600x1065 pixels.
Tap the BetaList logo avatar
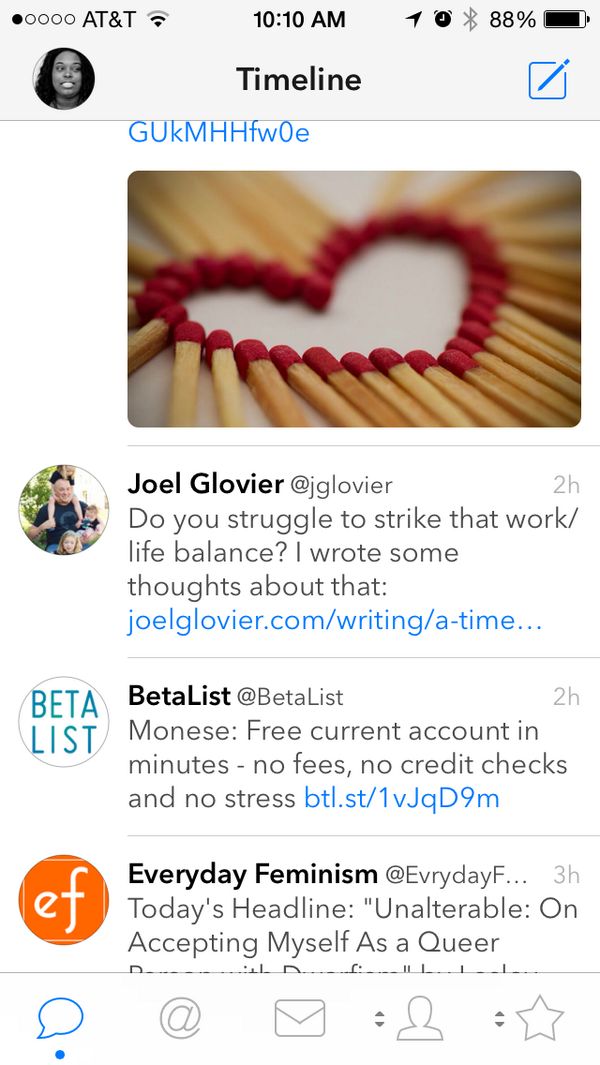[64, 722]
